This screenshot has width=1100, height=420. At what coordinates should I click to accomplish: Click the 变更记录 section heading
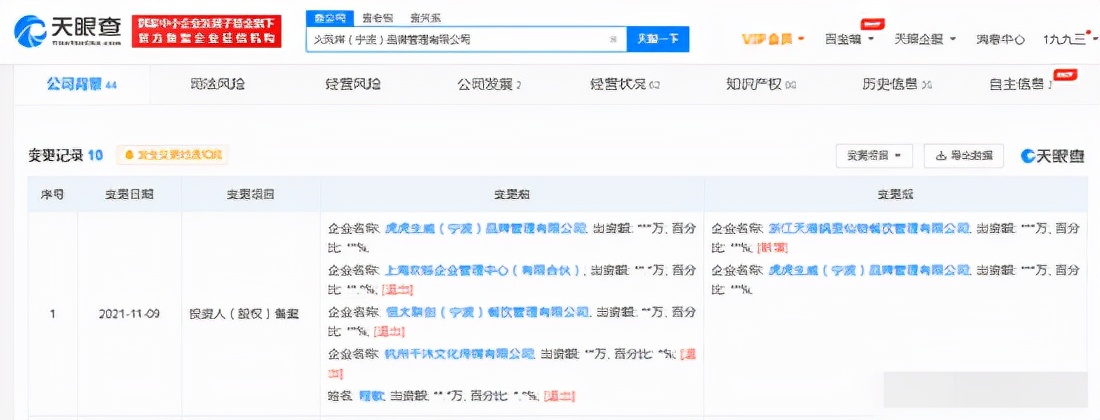pos(55,155)
